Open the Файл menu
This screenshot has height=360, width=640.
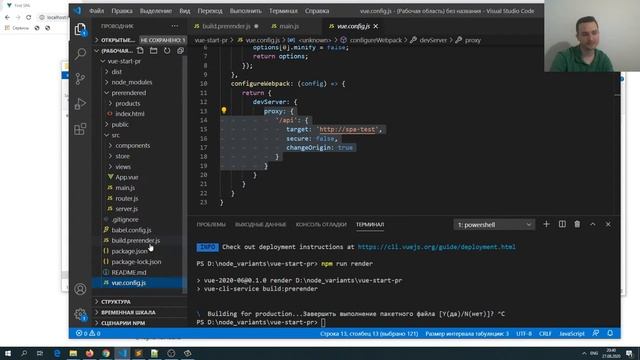97,11
